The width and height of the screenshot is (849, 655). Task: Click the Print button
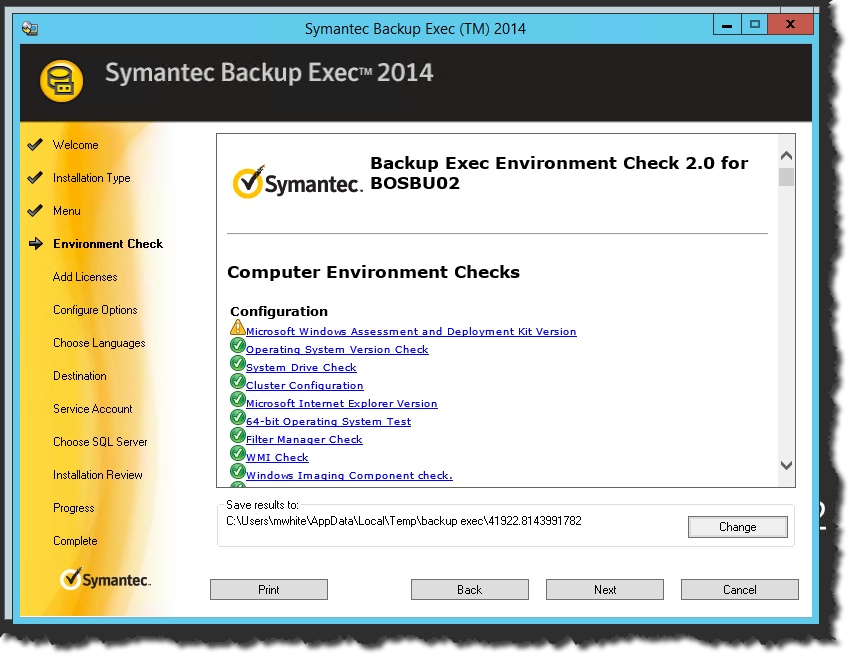click(x=269, y=590)
